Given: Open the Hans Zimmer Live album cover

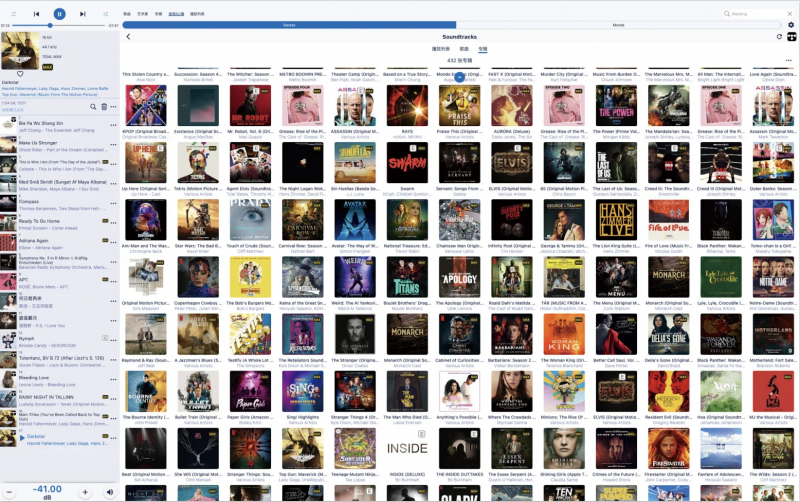Looking at the screenshot, I should pos(616,220).
